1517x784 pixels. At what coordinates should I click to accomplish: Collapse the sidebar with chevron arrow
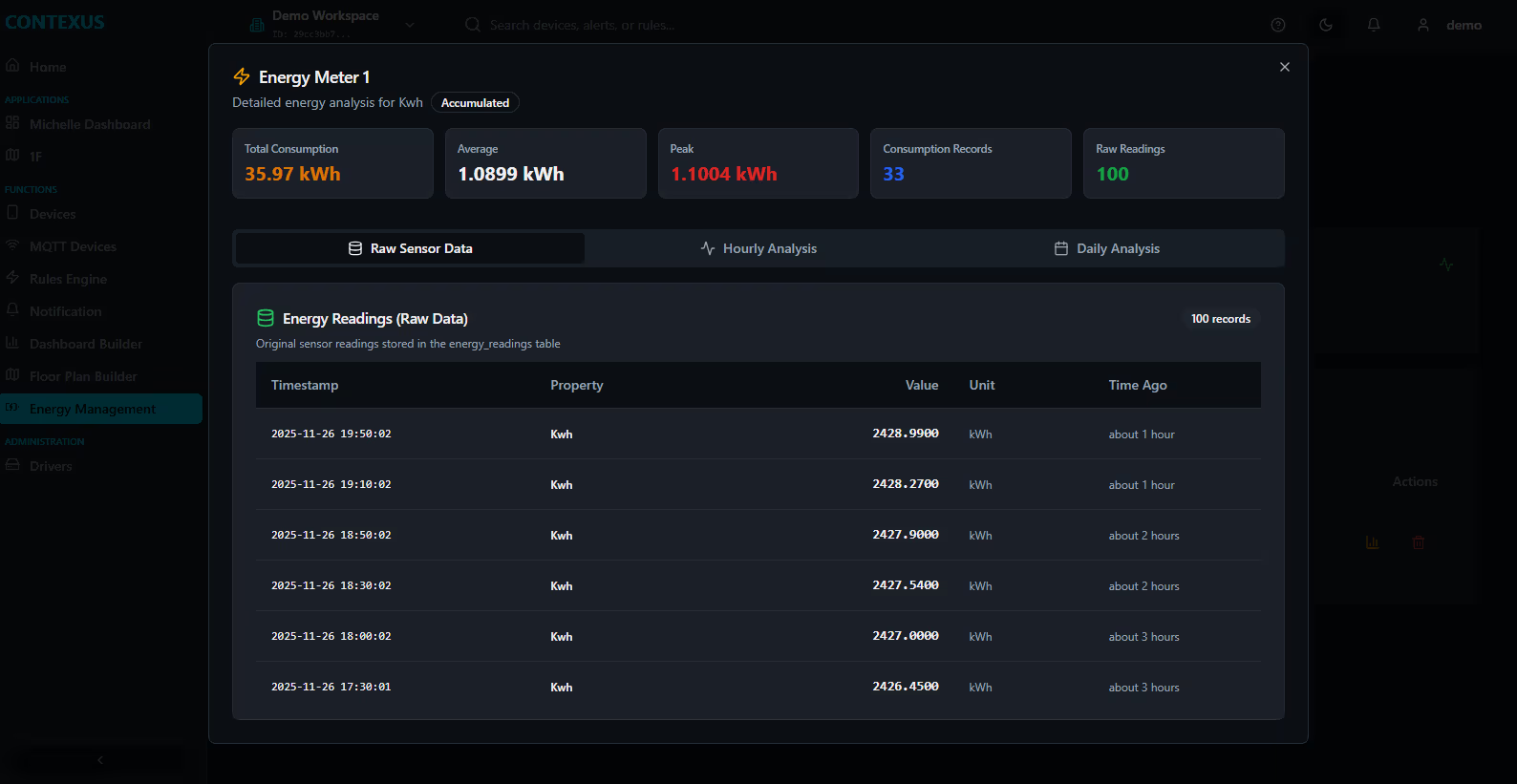(100, 760)
